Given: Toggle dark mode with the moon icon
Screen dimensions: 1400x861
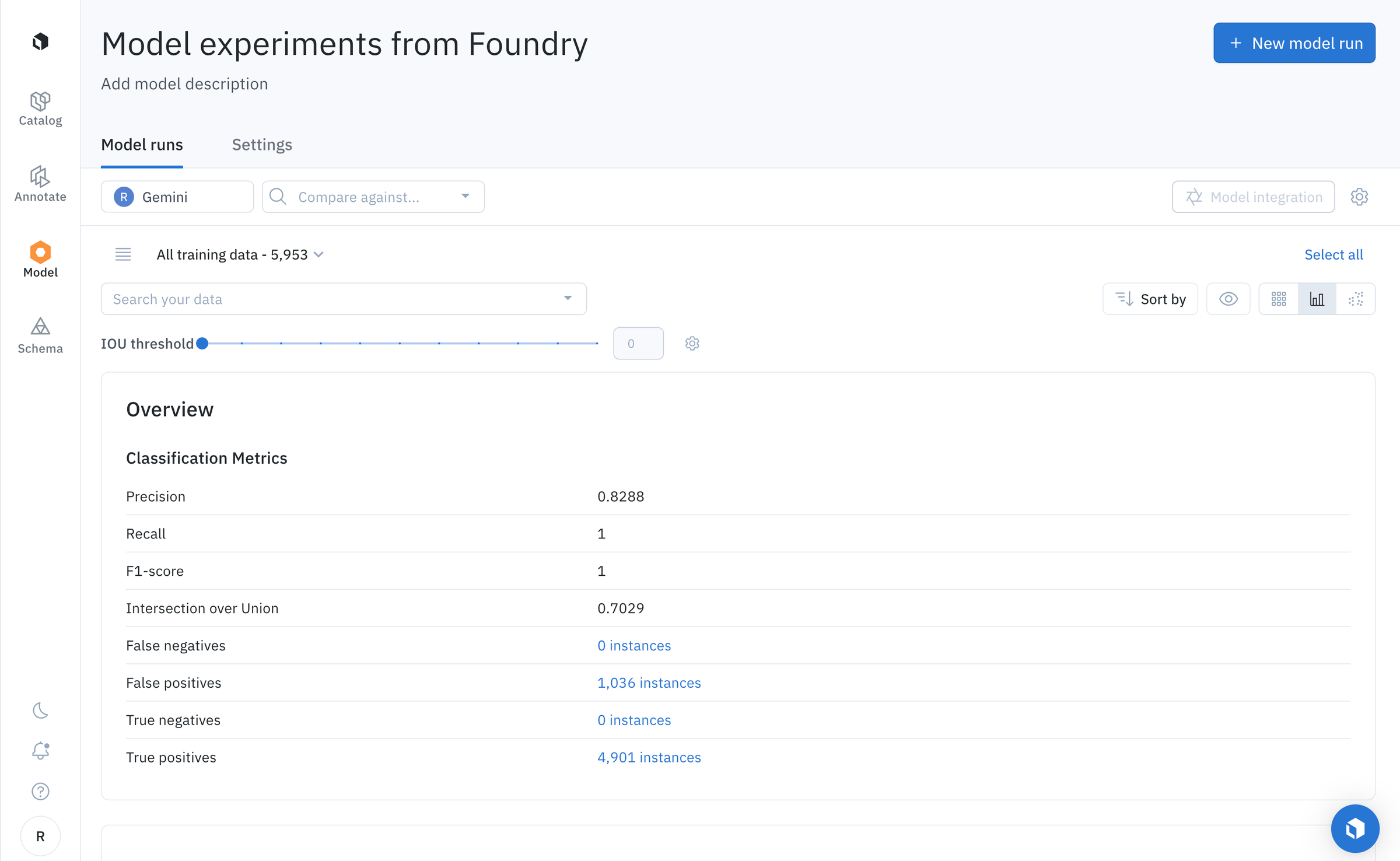Looking at the screenshot, I should (x=40, y=710).
